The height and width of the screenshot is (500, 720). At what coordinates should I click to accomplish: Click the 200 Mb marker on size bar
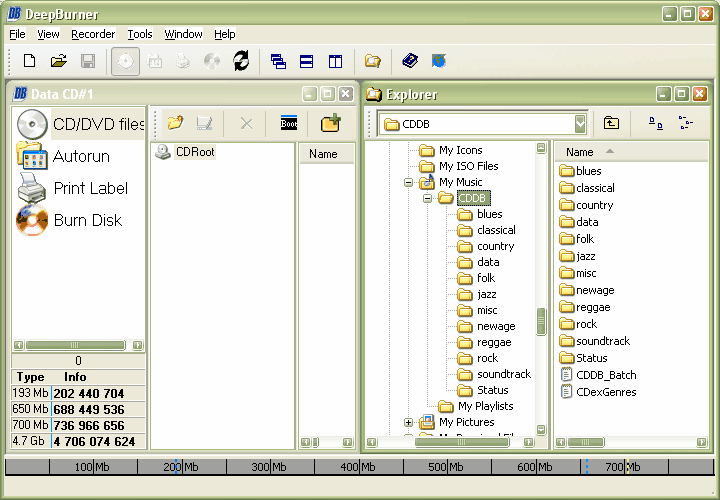[x=180, y=467]
